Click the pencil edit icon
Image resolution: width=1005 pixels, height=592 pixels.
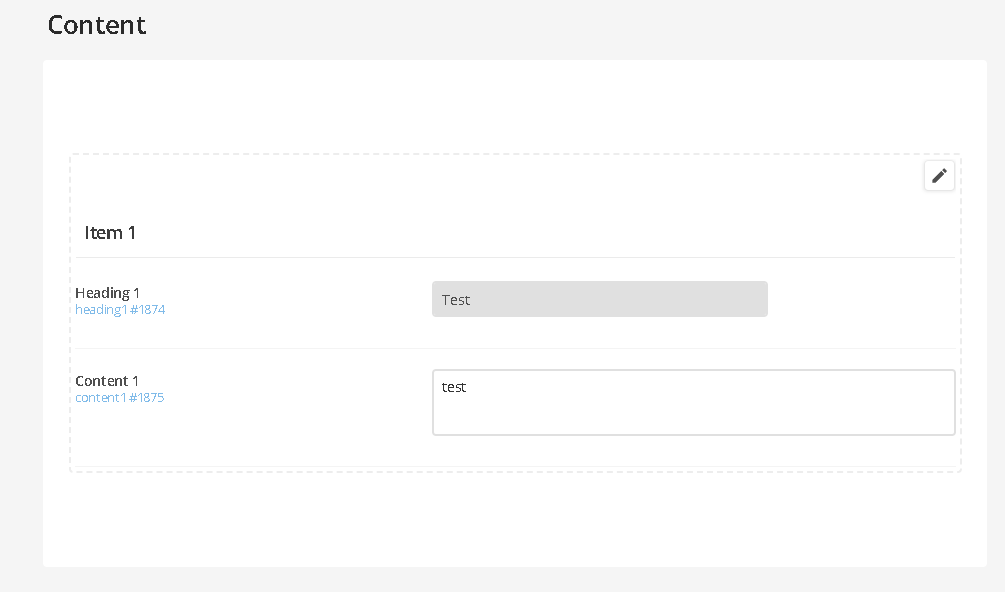coord(939,176)
